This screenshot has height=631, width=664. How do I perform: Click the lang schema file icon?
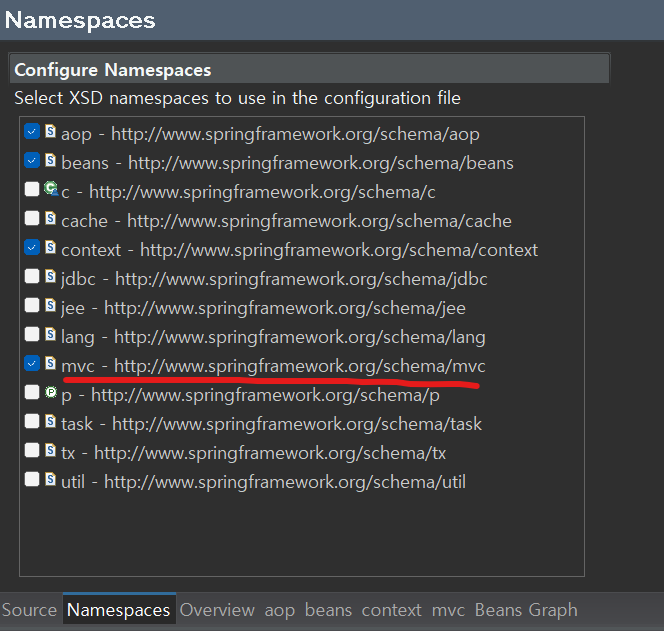(50, 334)
